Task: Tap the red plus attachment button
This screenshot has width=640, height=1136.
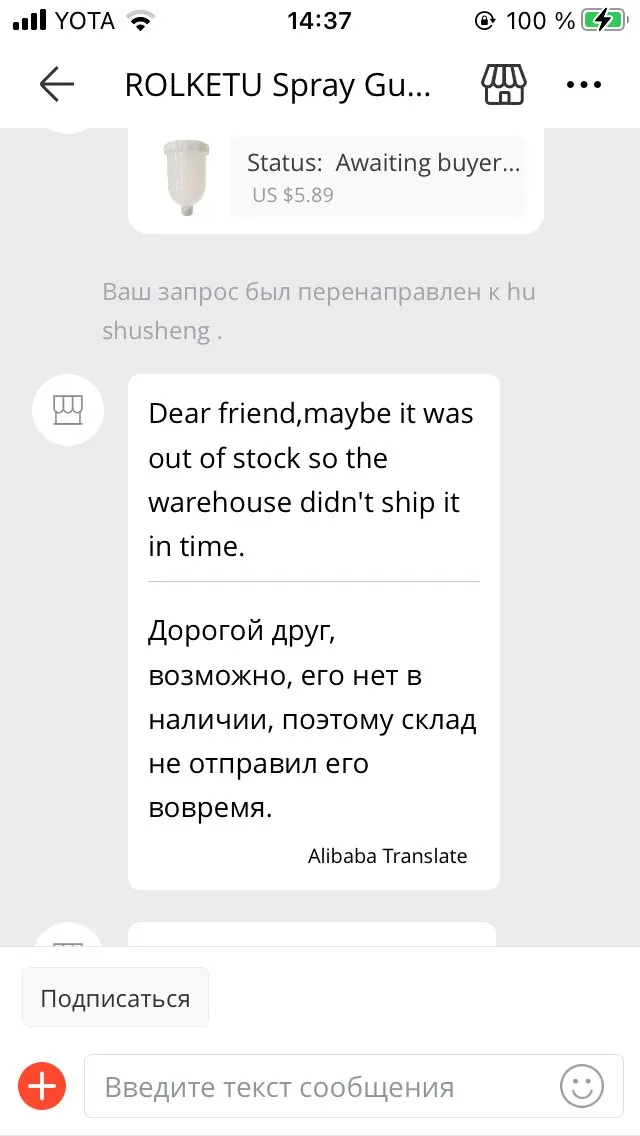Action: pos(43,1085)
